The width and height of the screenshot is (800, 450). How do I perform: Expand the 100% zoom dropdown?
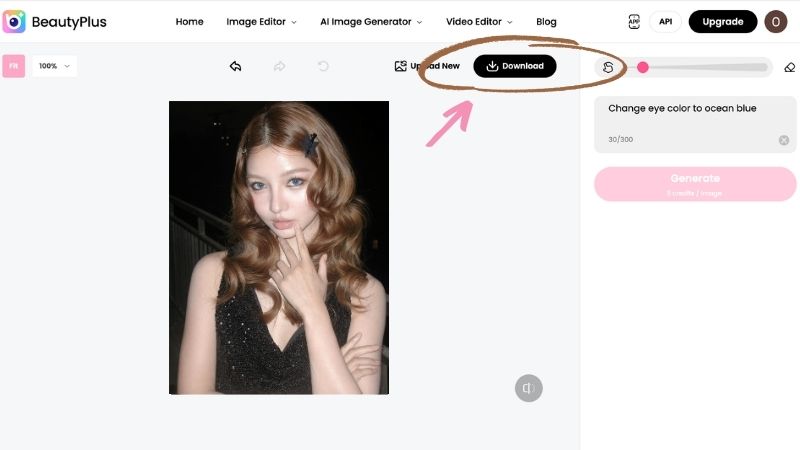point(55,66)
